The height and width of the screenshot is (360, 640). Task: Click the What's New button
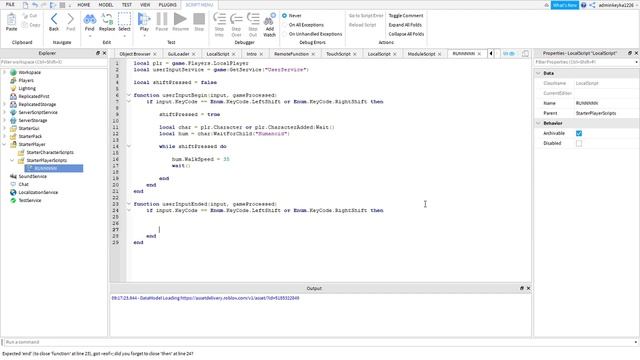(x=564, y=5)
